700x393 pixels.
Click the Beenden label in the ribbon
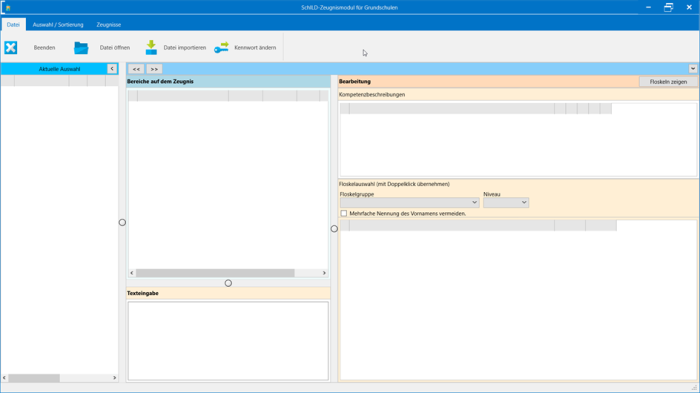pyautogui.click(x=45, y=47)
